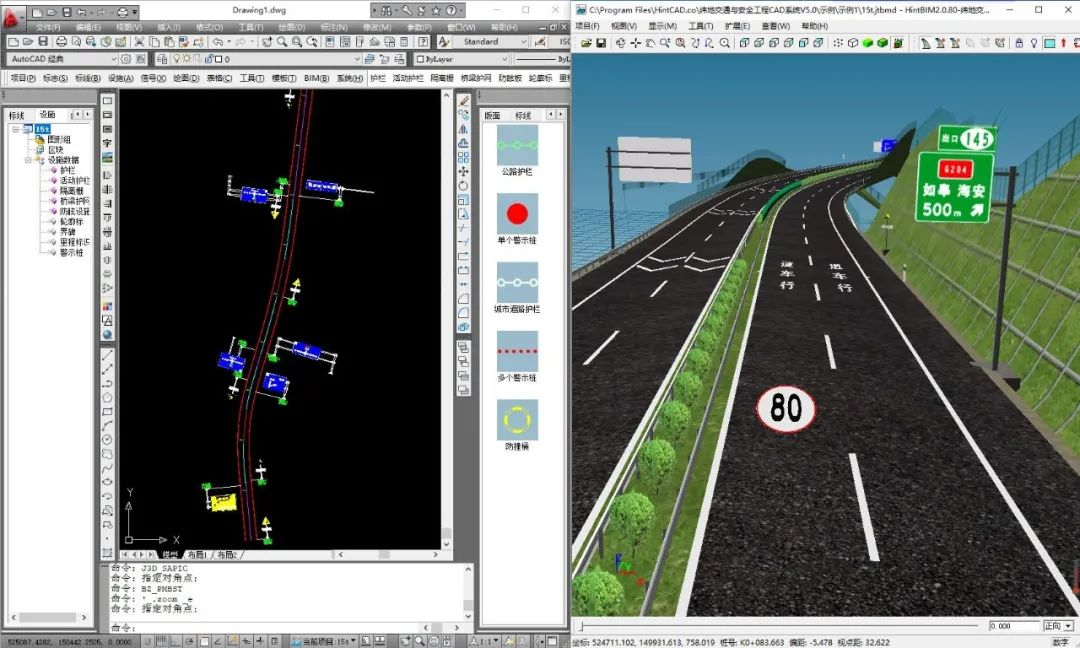The height and width of the screenshot is (648, 1080).
Task: Click Save in the AutoCAD quick access toolbar
Action: tap(67, 12)
